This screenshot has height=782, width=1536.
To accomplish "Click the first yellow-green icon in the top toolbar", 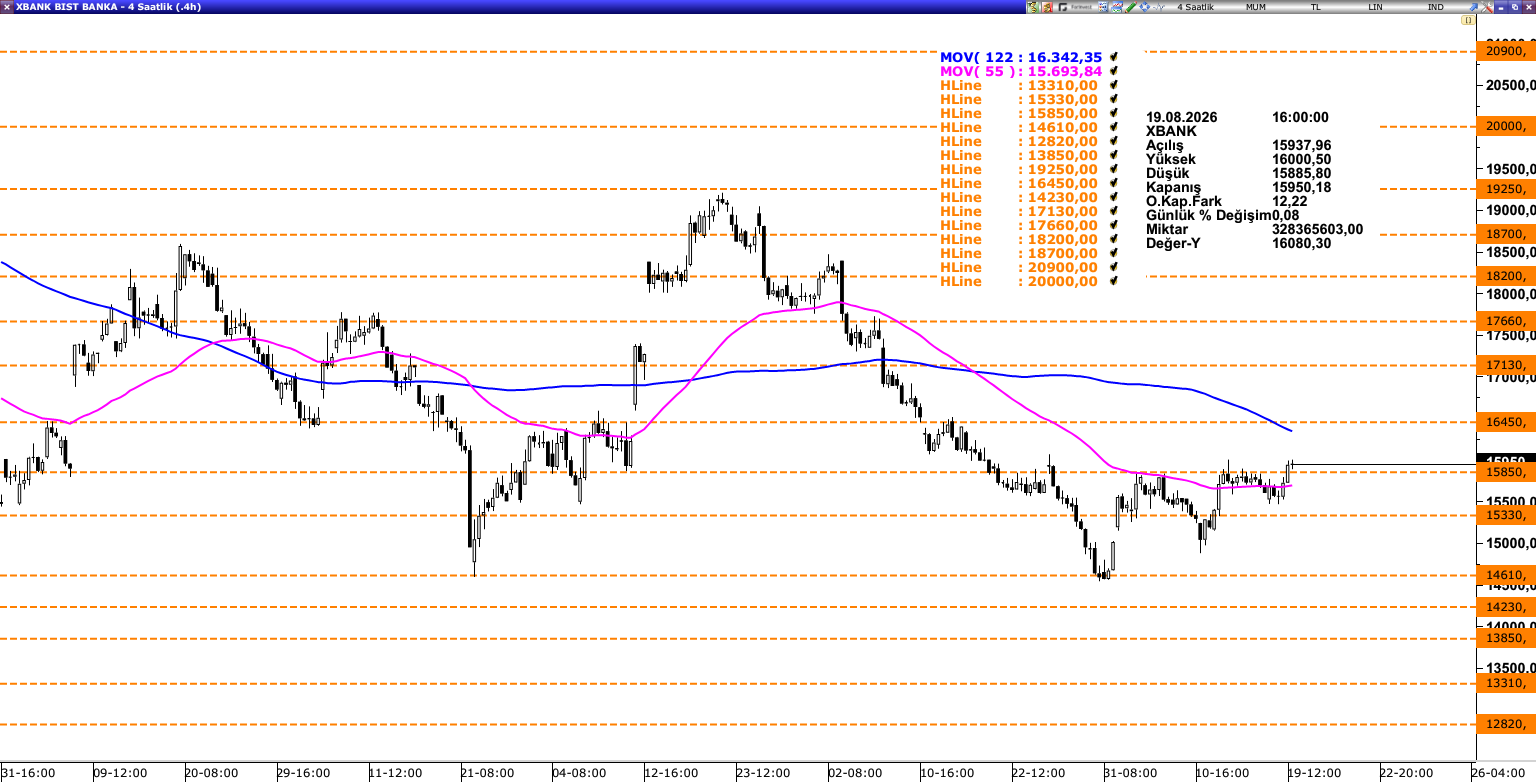I will click(1033, 7).
